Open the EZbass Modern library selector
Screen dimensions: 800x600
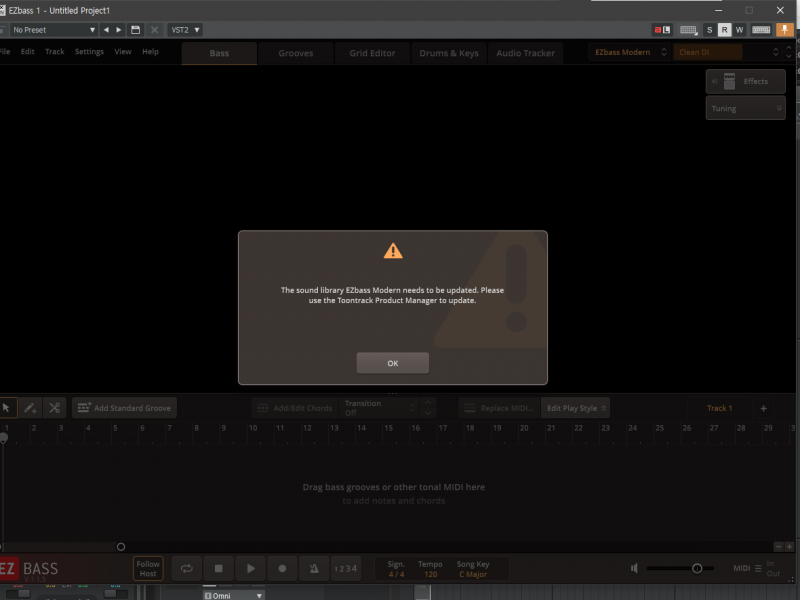click(630, 52)
